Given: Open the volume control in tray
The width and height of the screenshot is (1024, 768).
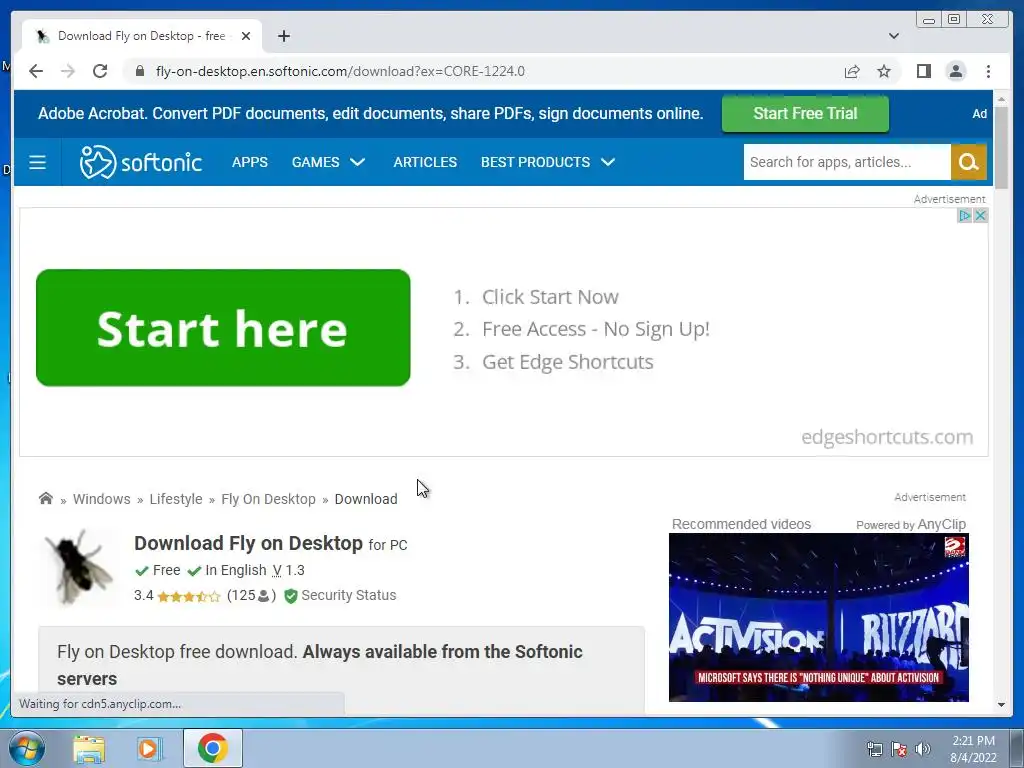Looking at the screenshot, I should click(x=923, y=749).
